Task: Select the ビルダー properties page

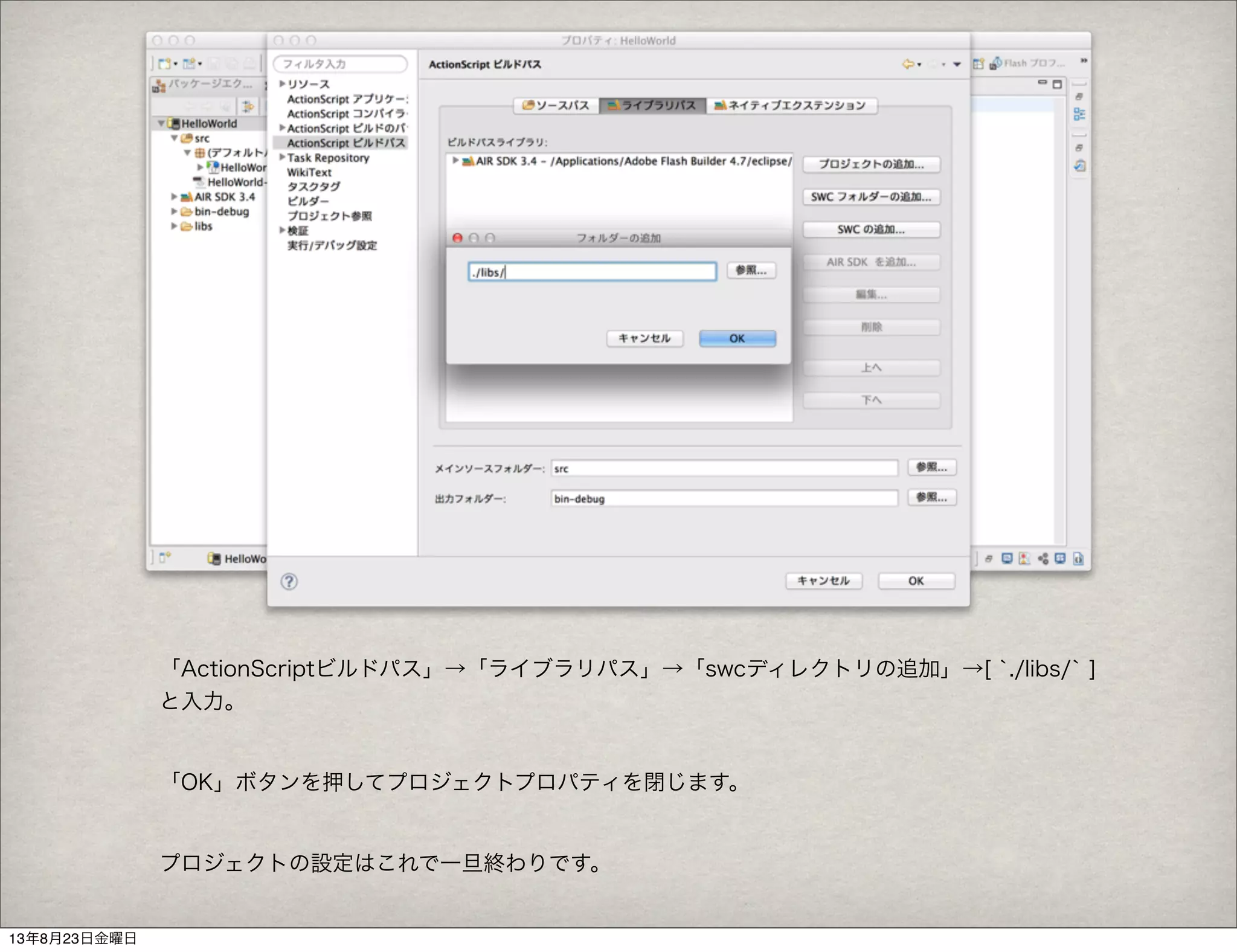Action: coord(308,201)
